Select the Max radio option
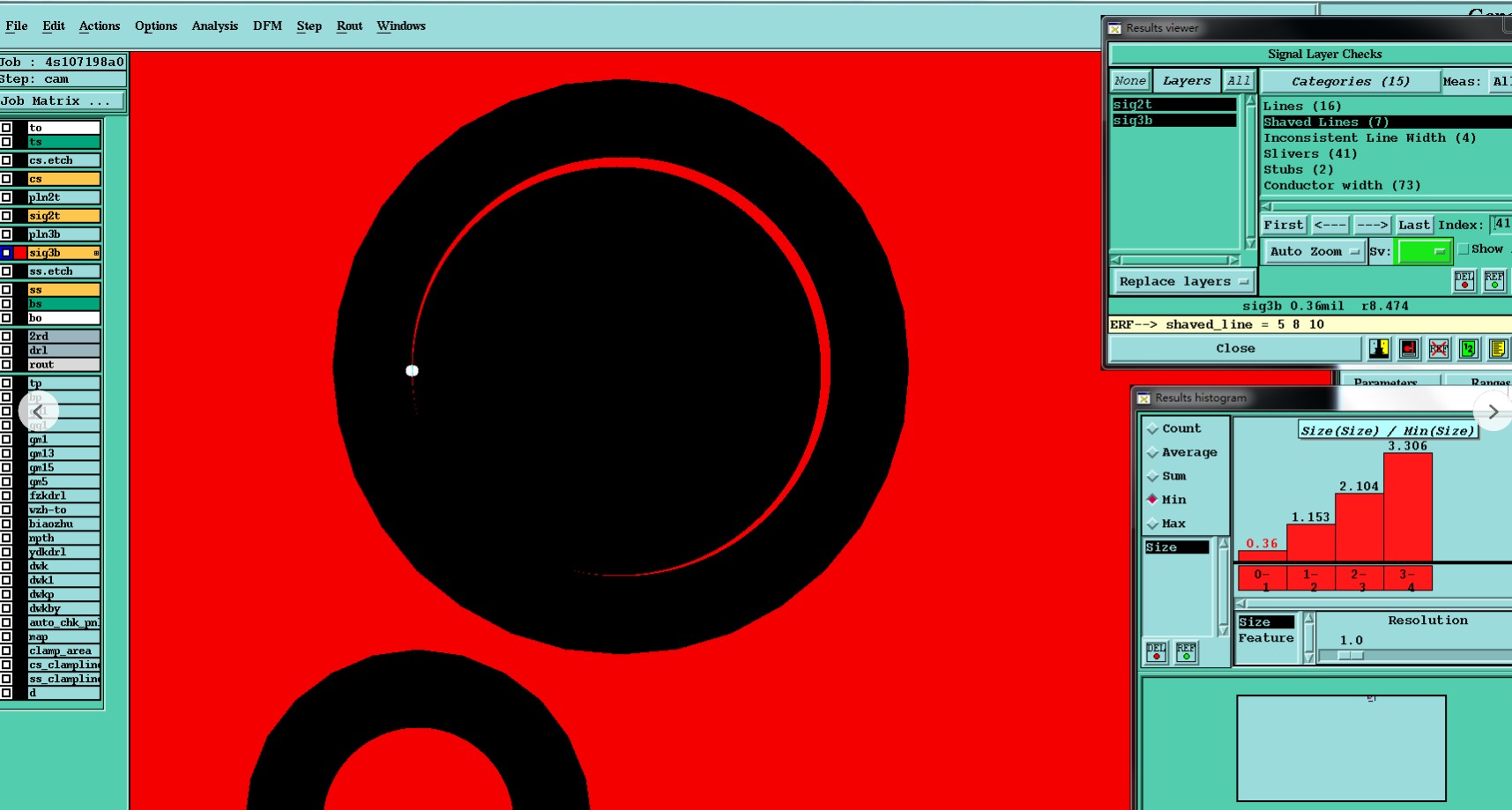Viewport: 1512px width, 810px height. [x=1152, y=524]
